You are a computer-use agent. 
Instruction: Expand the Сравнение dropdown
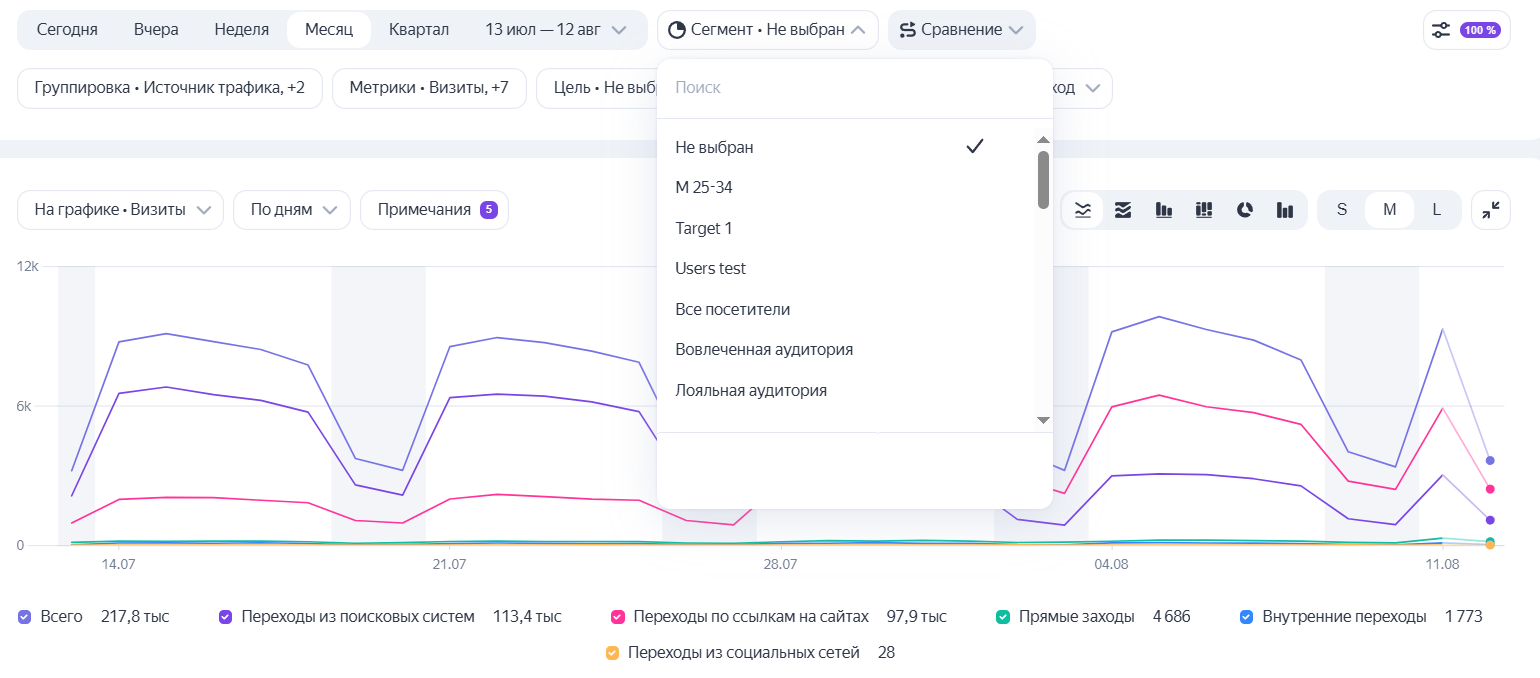click(962, 30)
